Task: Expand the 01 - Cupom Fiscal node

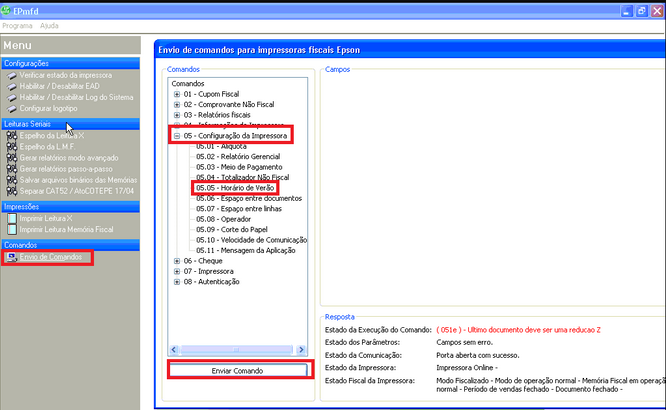Action: point(177,95)
